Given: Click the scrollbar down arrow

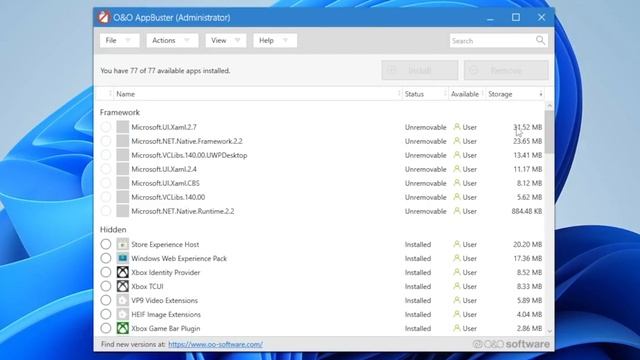Looking at the screenshot, I should pyautogui.click(x=549, y=331).
